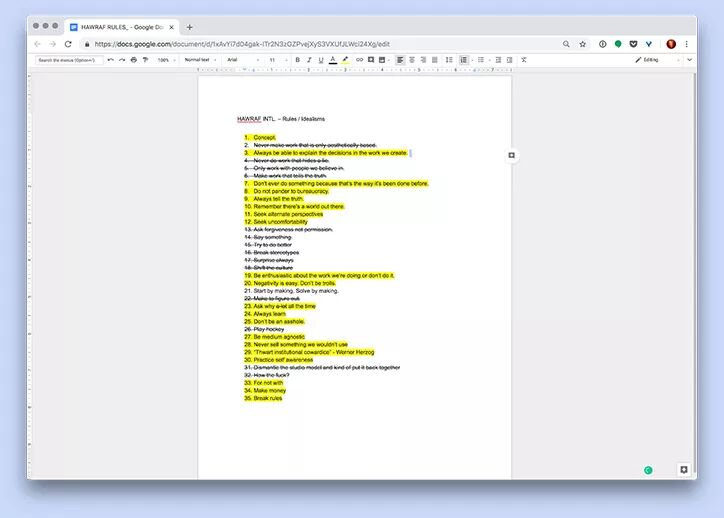Screen dimensions: 724x518
Task: Center align the text
Action: [x=412, y=60]
